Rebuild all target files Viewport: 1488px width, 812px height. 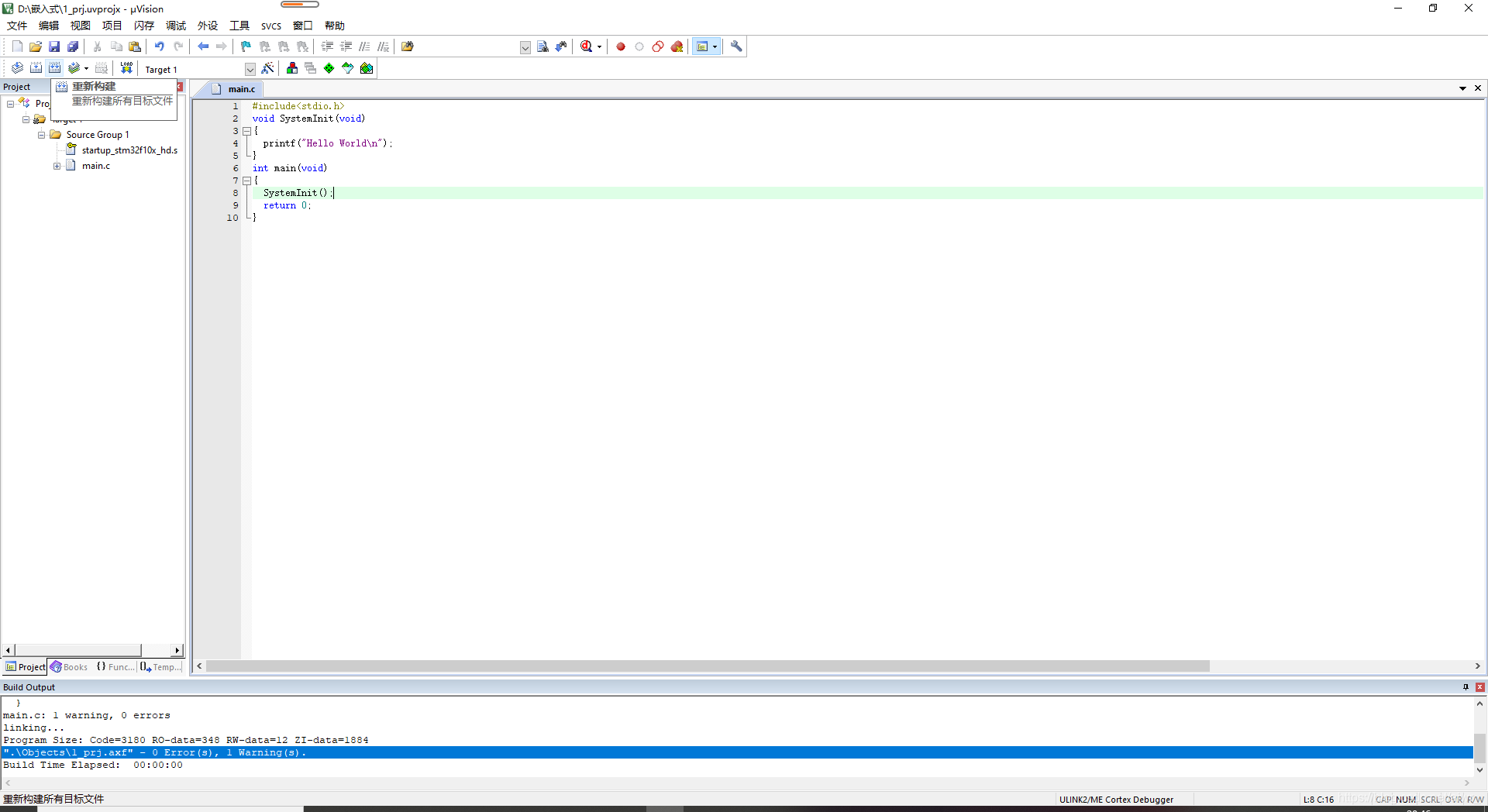click(x=54, y=68)
